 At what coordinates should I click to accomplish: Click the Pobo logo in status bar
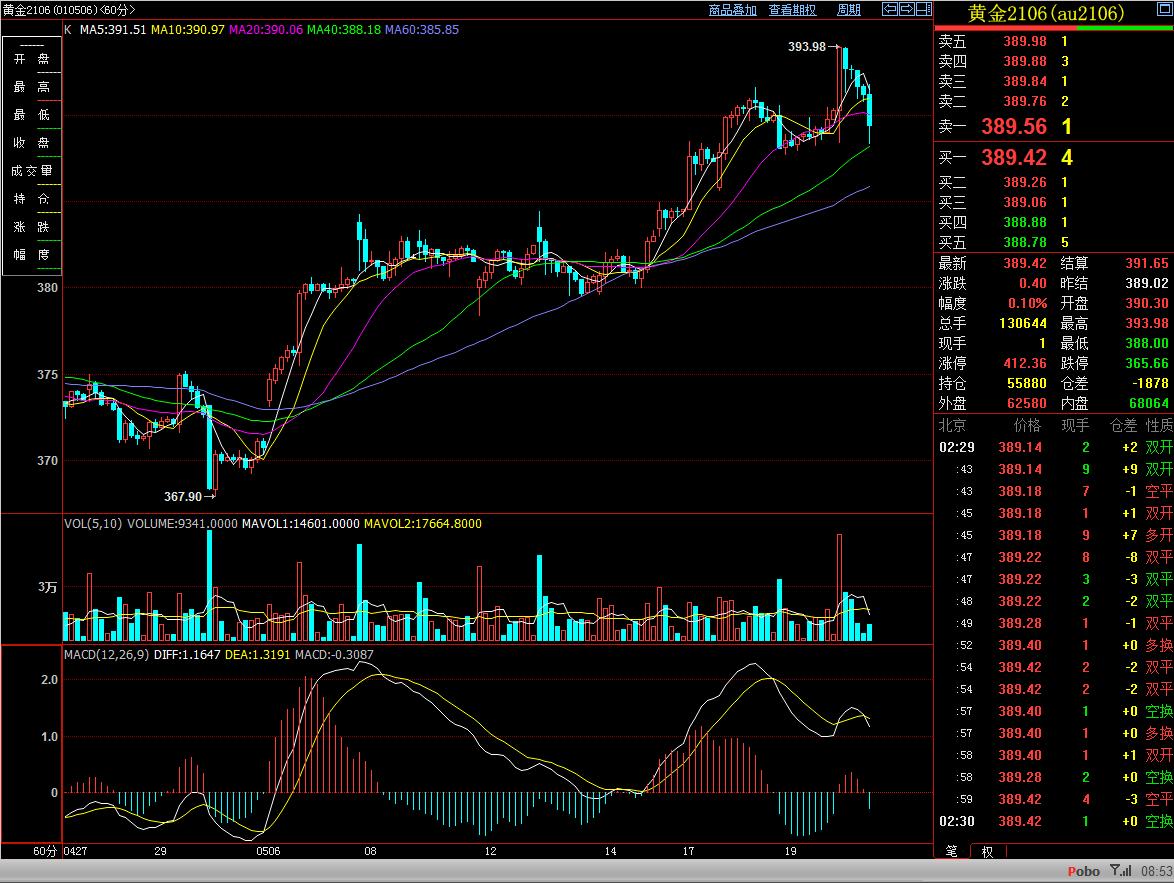click(x=1084, y=871)
